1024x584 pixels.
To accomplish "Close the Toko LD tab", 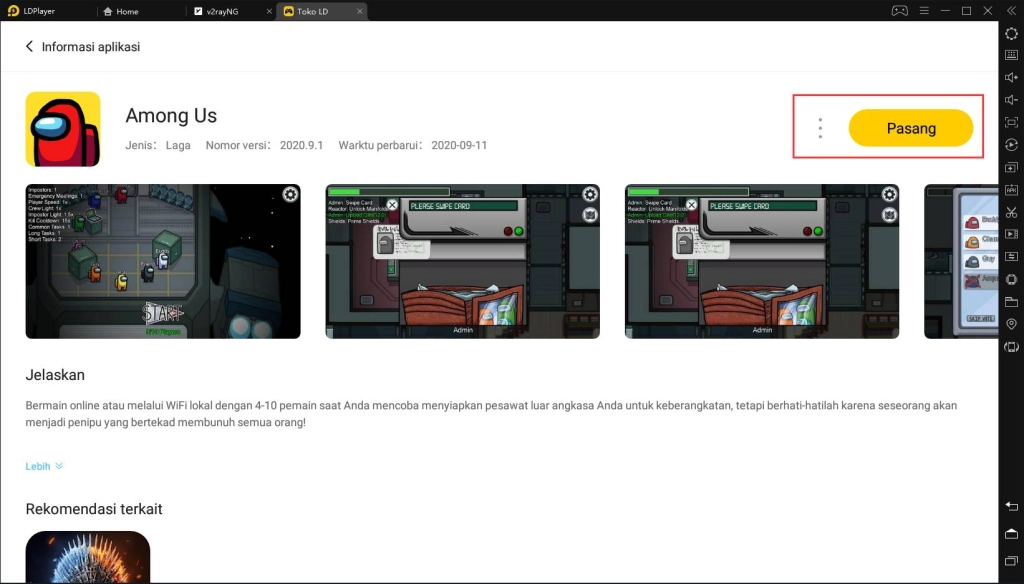I will pyautogui.click(x=359, y=11).
